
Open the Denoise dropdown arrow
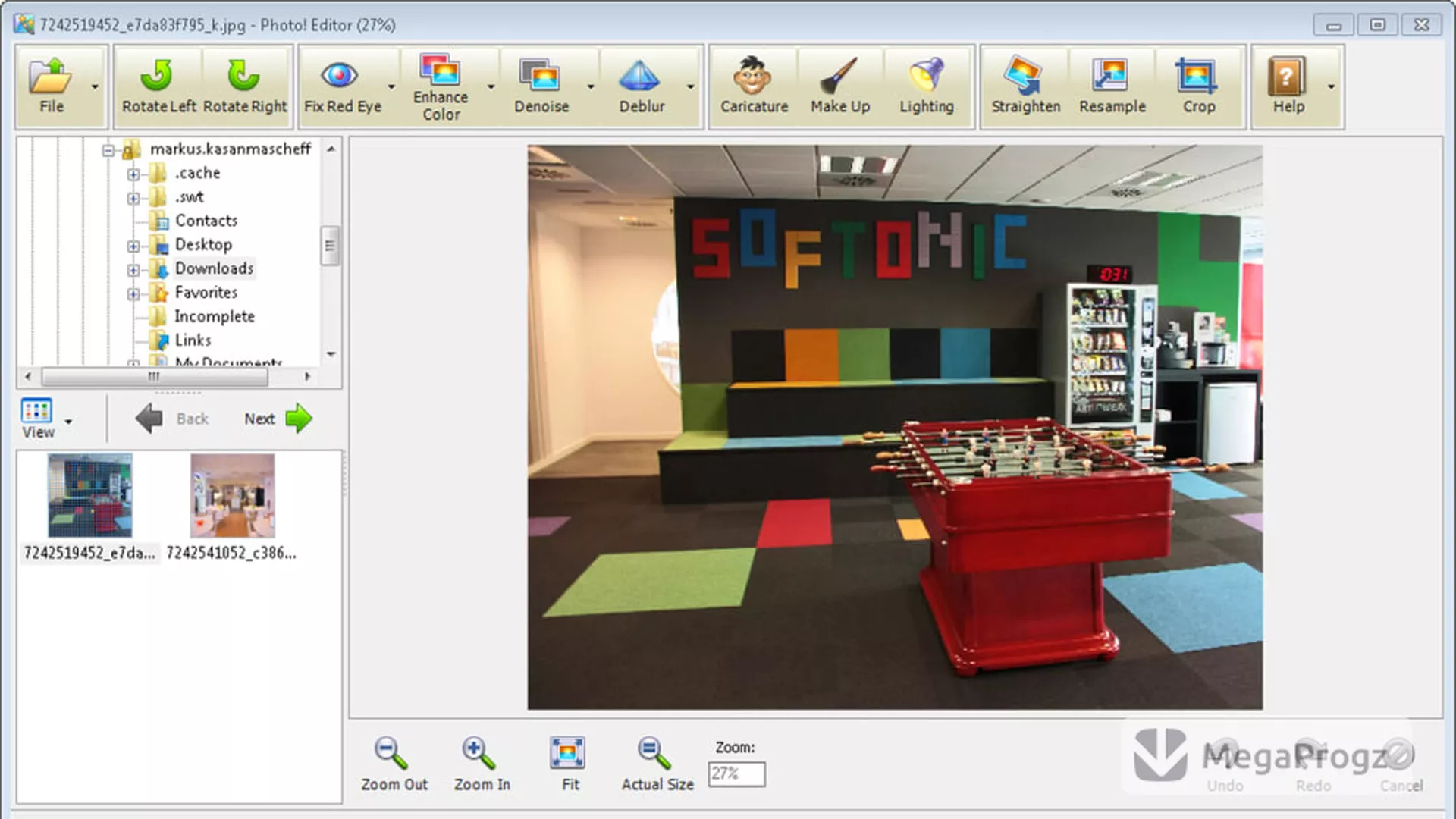pos(591,87)
